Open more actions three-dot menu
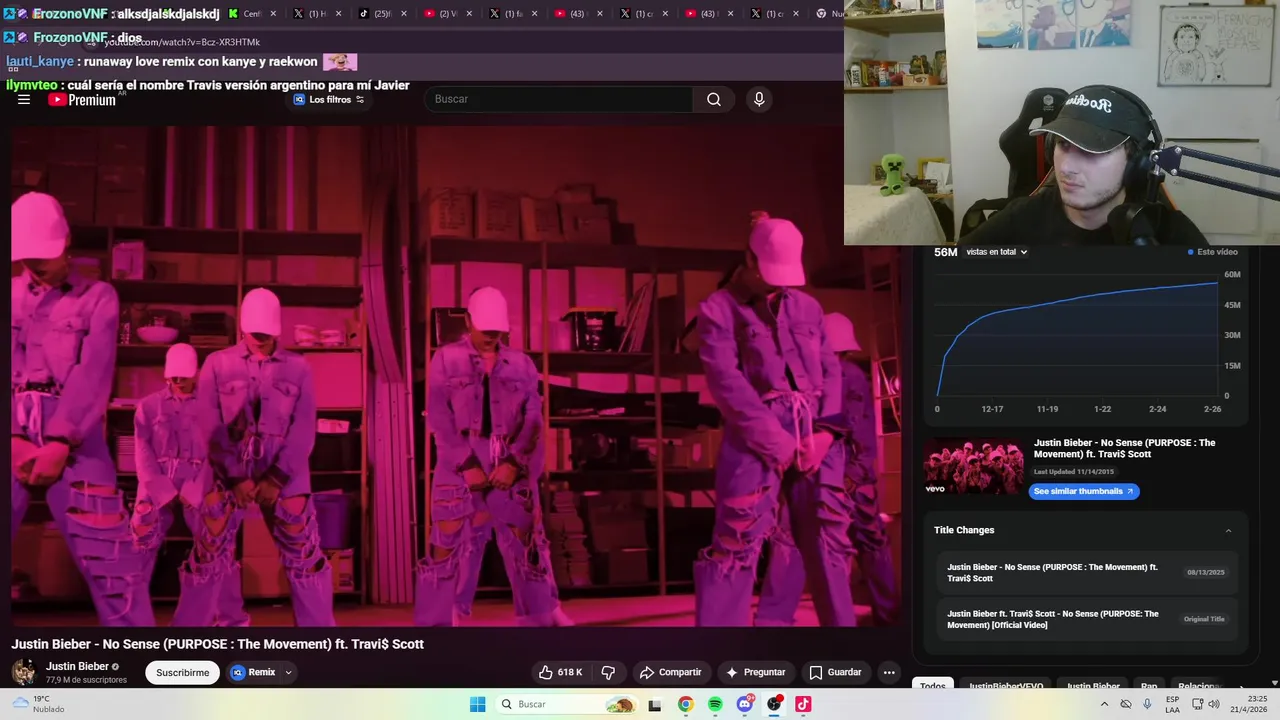 pos(889,672)
